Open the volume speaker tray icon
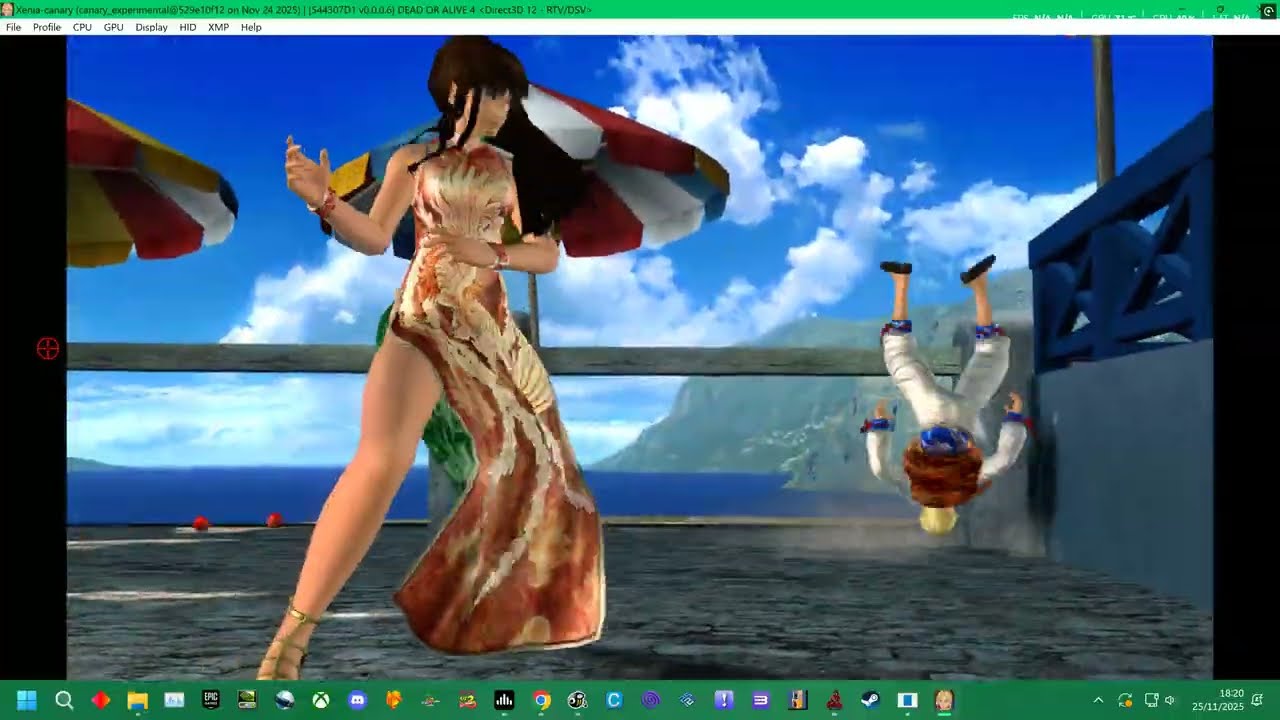This screenshot has height=720, width=1280. coord(1170,700)
